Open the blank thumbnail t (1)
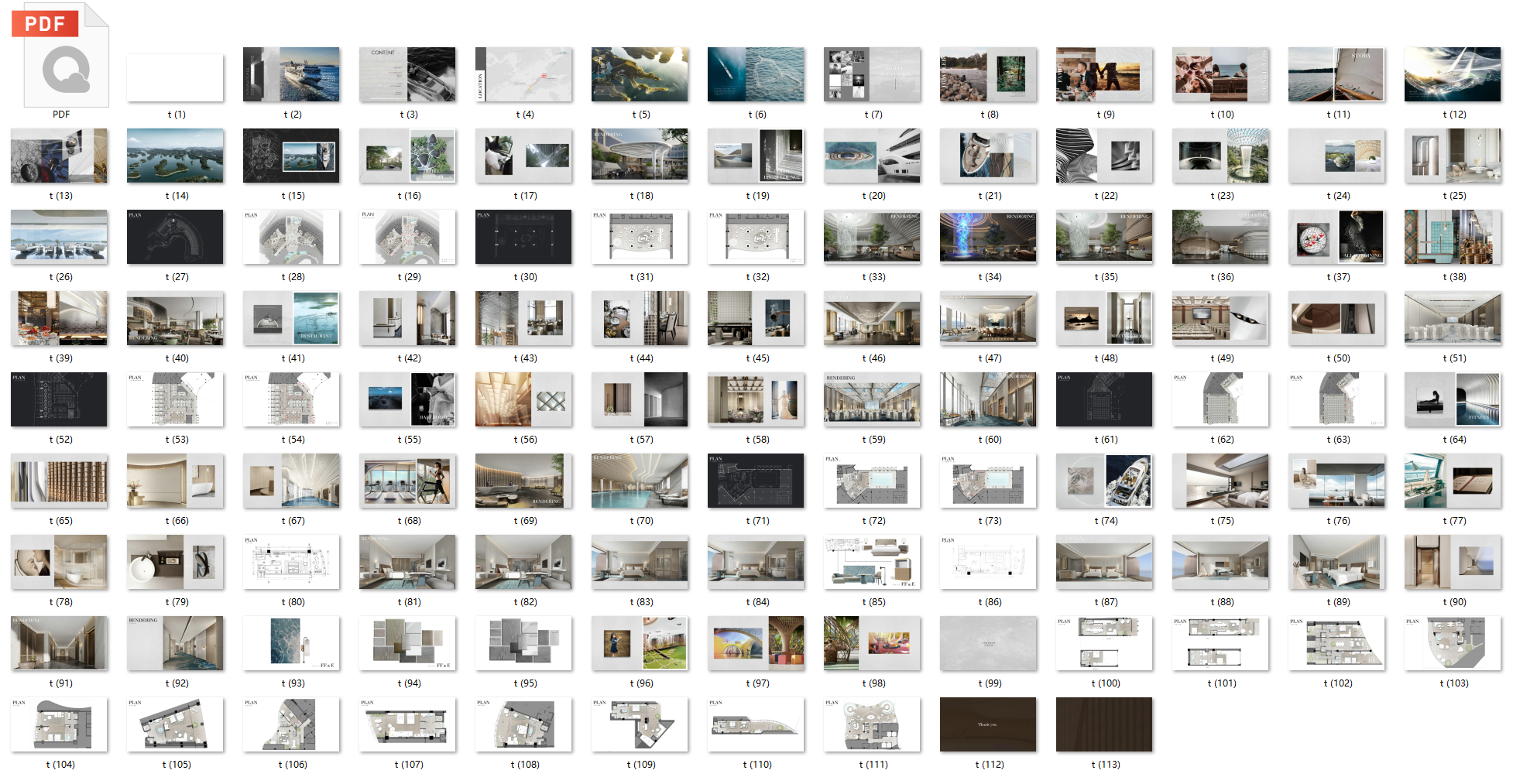Screen dimensions: 1513x784 tap(175, 77)
